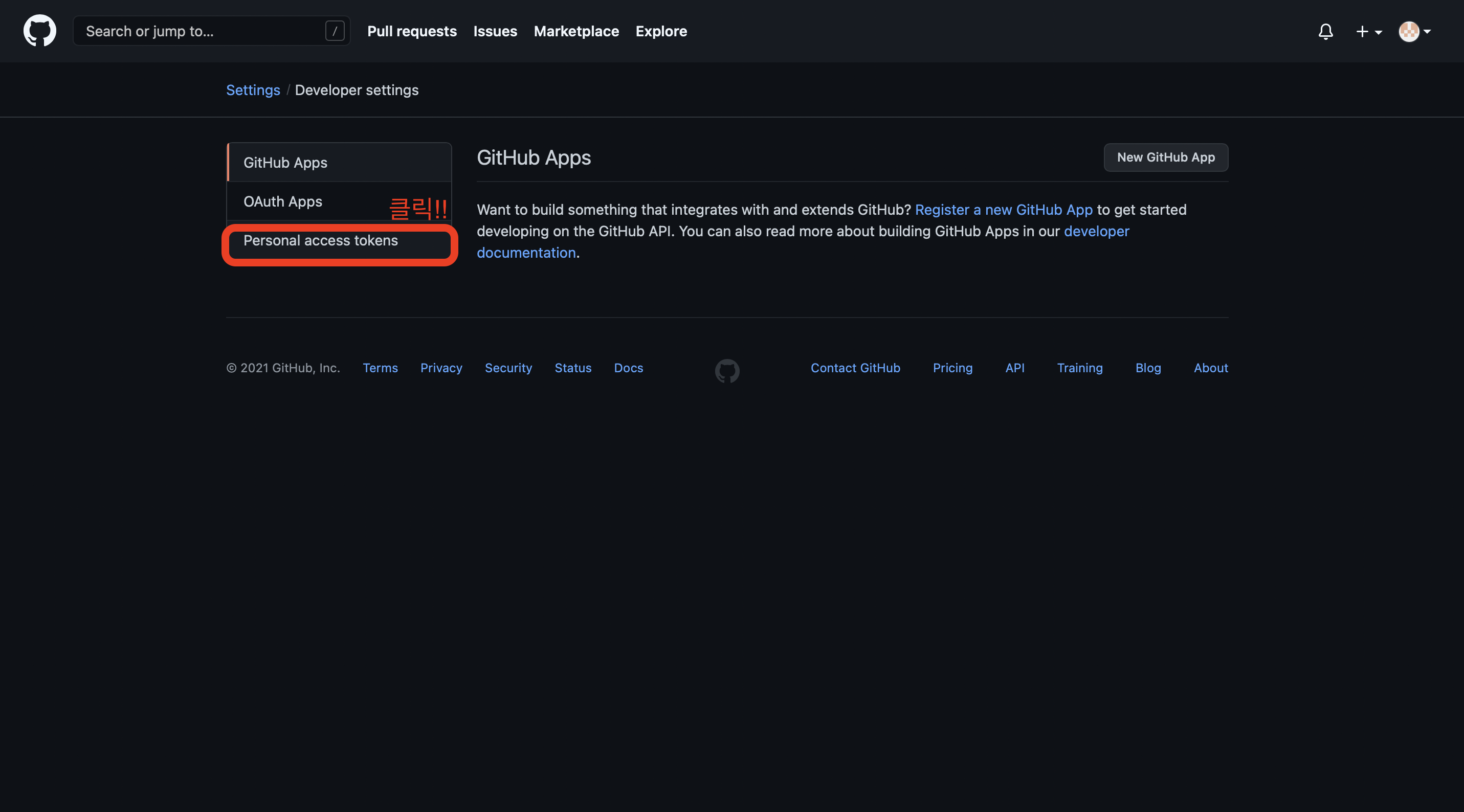Open Contact GitHub footer link

pyautogui.click(x=855, y=368)
